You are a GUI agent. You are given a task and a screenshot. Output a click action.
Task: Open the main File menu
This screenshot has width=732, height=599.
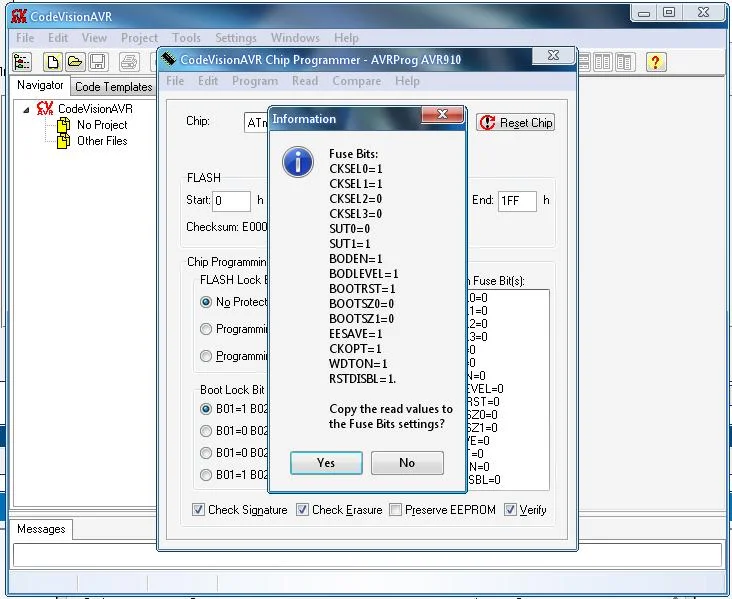tap(25, 38)
